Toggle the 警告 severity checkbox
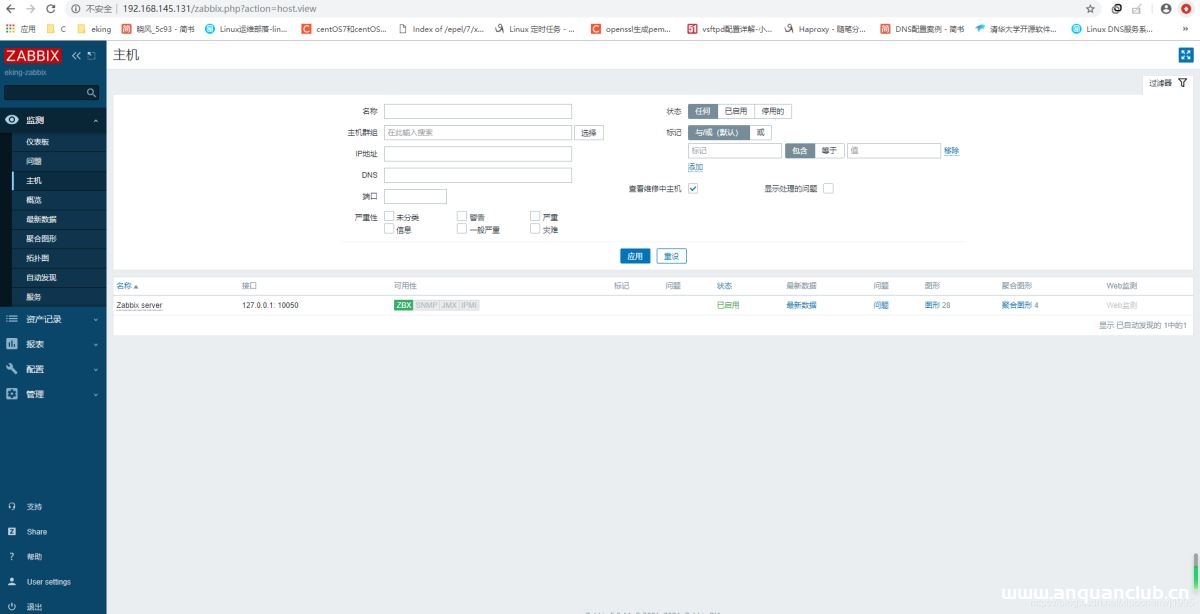 [462, 216]
